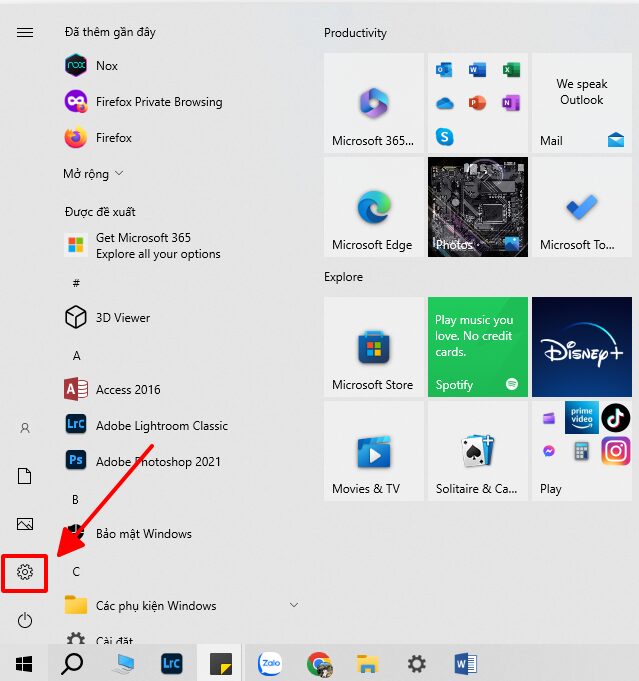Open Adobe Photoshop 2021
639x681 pixels.
coord(158,462)
